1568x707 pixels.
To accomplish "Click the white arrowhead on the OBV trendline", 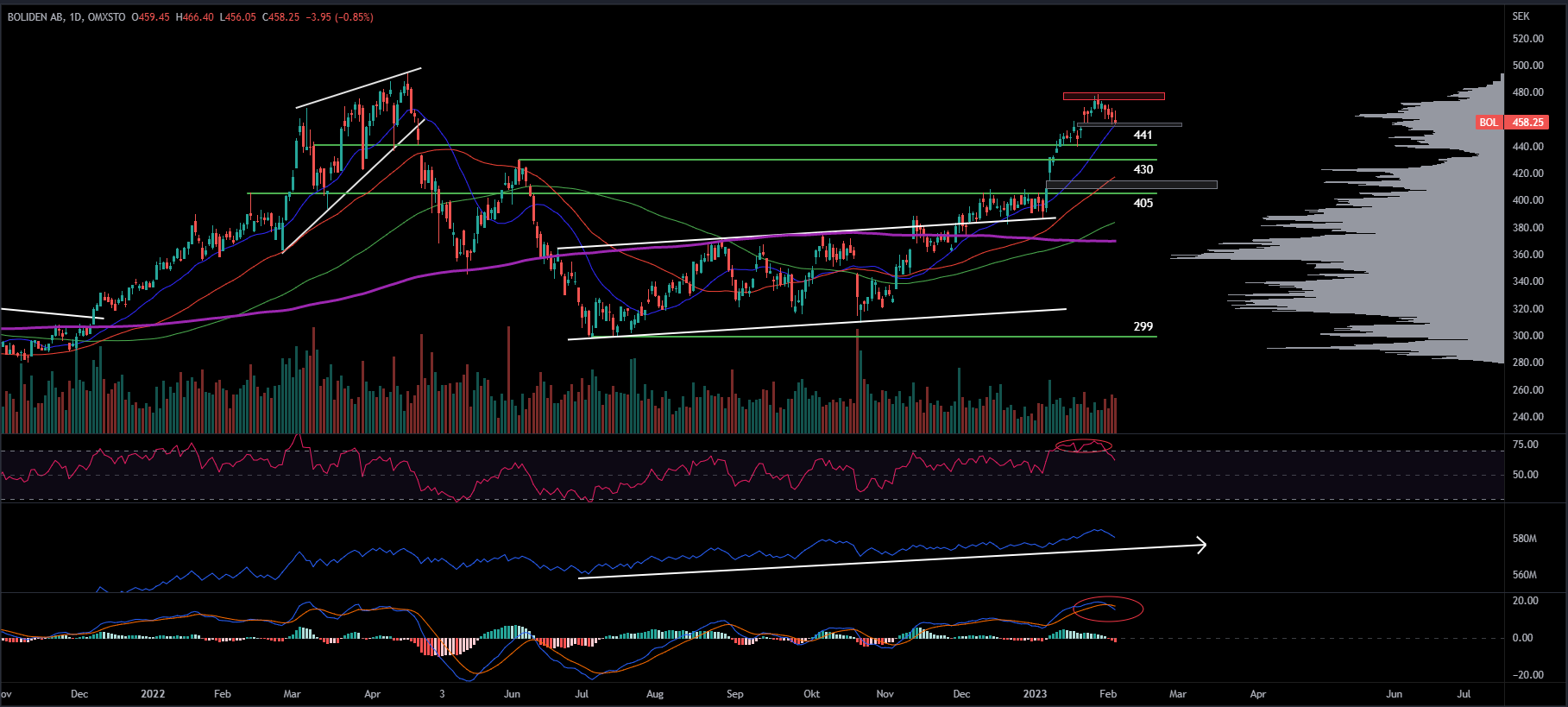I will (x=1200, y=545).
